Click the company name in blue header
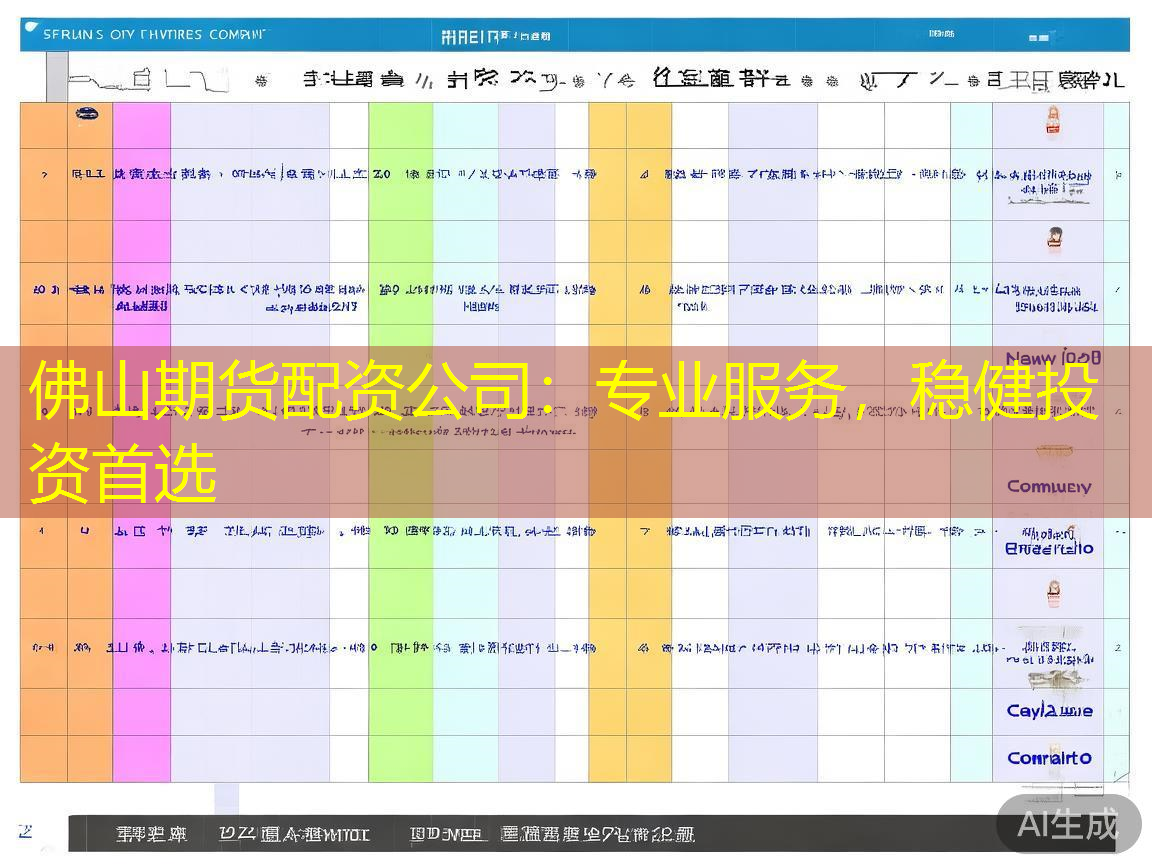This screenshot has width=1152, height=864. coord(154,35)
